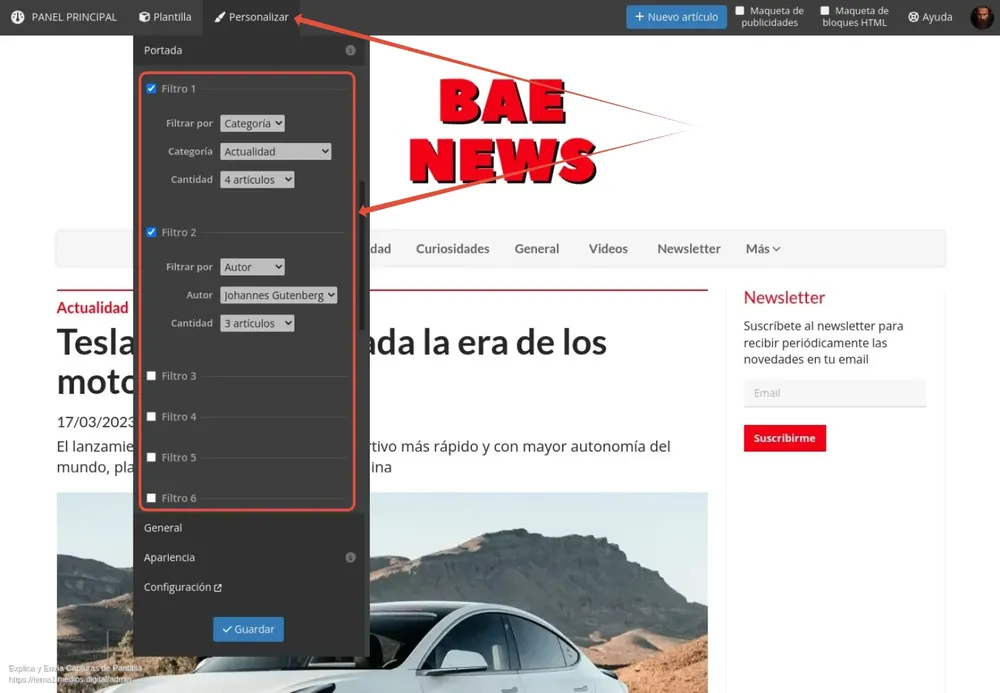Open the user avatar in top bar

[981, 17]
